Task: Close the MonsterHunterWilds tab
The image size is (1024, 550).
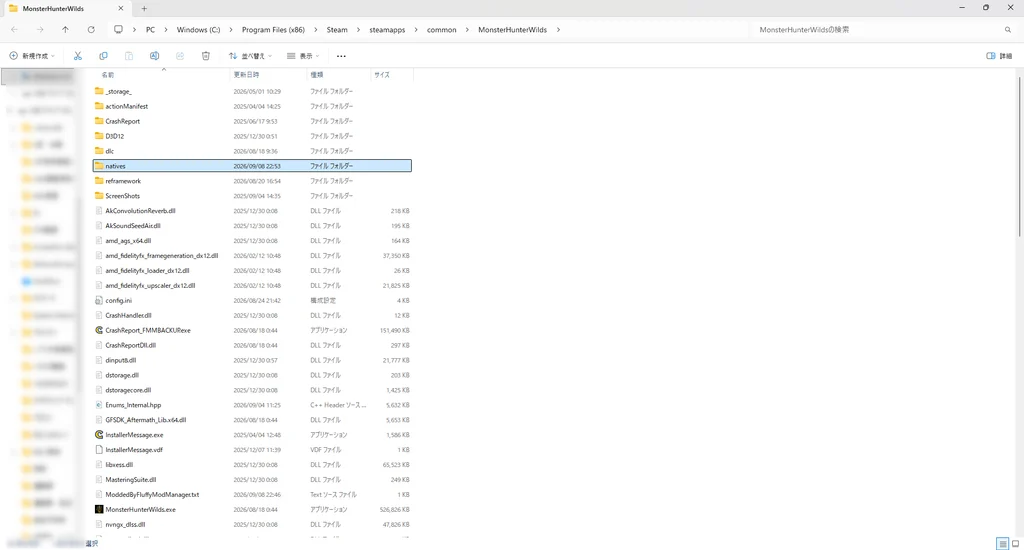Action: click(121, 8)
